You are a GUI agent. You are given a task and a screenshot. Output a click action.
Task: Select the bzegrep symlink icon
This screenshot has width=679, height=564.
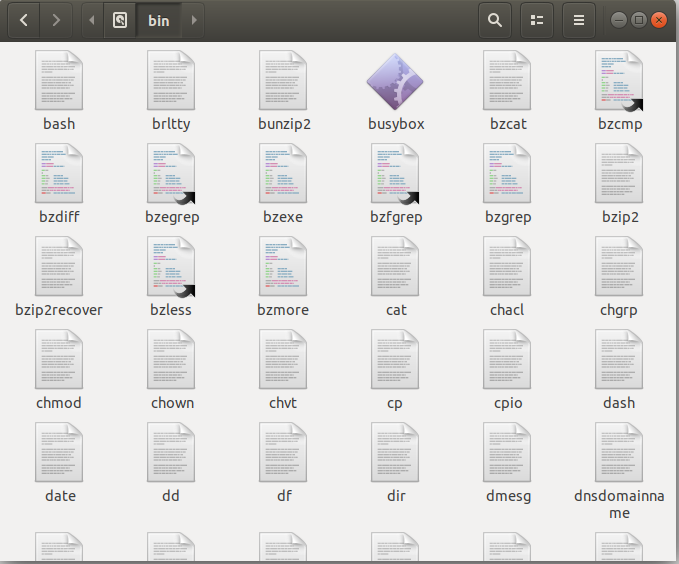171,174
